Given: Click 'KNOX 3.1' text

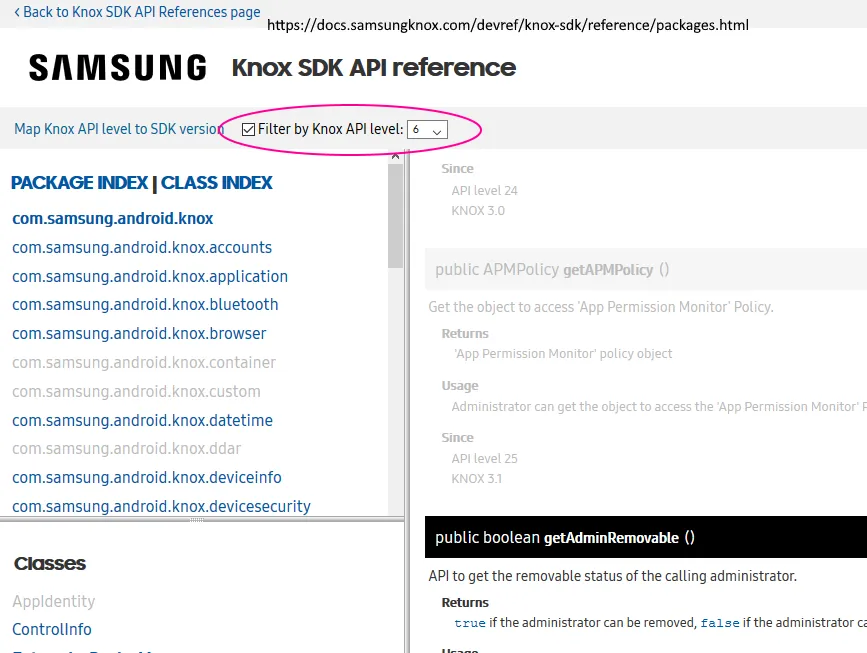Looking at the screenshot, I should click(477, 479).
